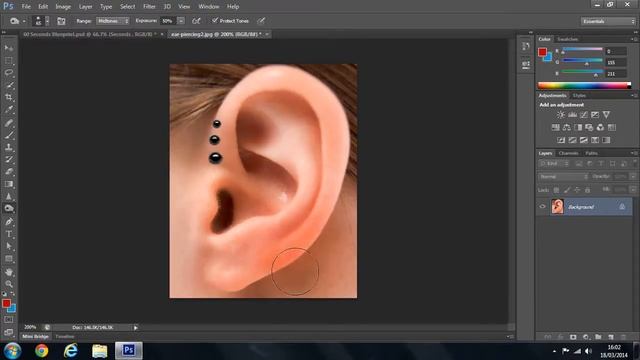Select the Path Selection tool
The image size is (640, 360).
pos(9,247)
